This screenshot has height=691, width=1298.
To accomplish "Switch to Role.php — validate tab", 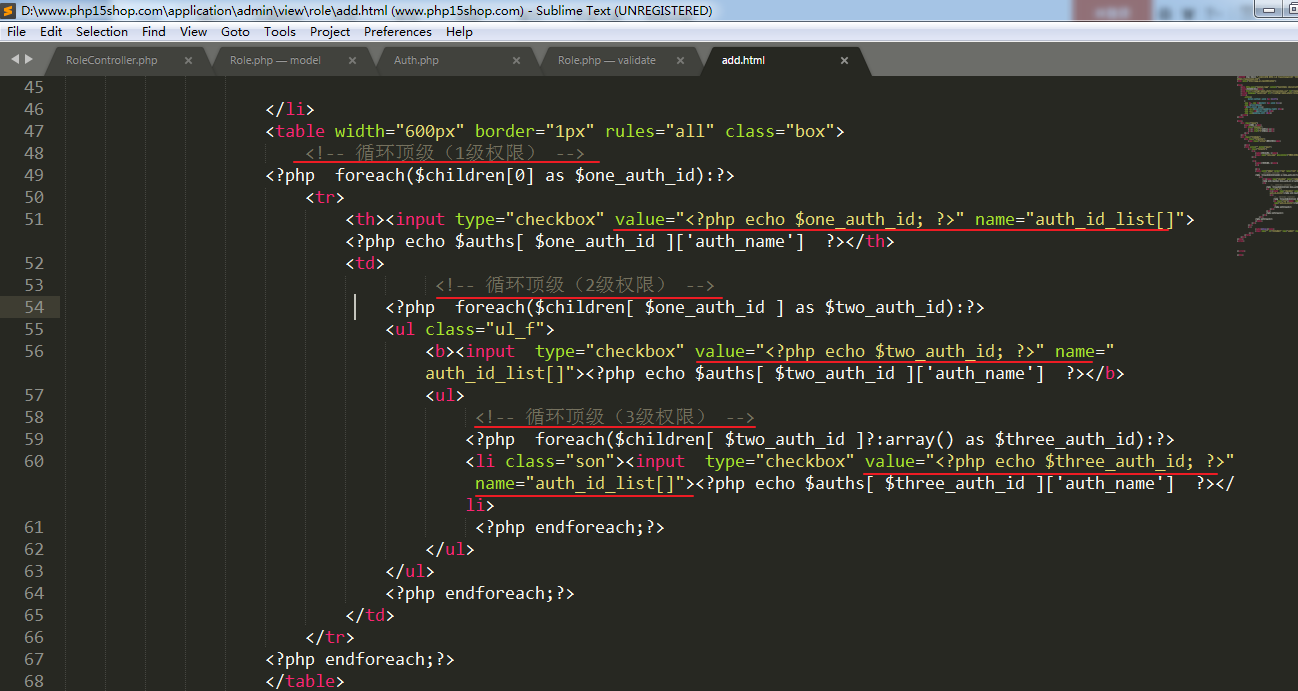I will [x=606, y=60].
